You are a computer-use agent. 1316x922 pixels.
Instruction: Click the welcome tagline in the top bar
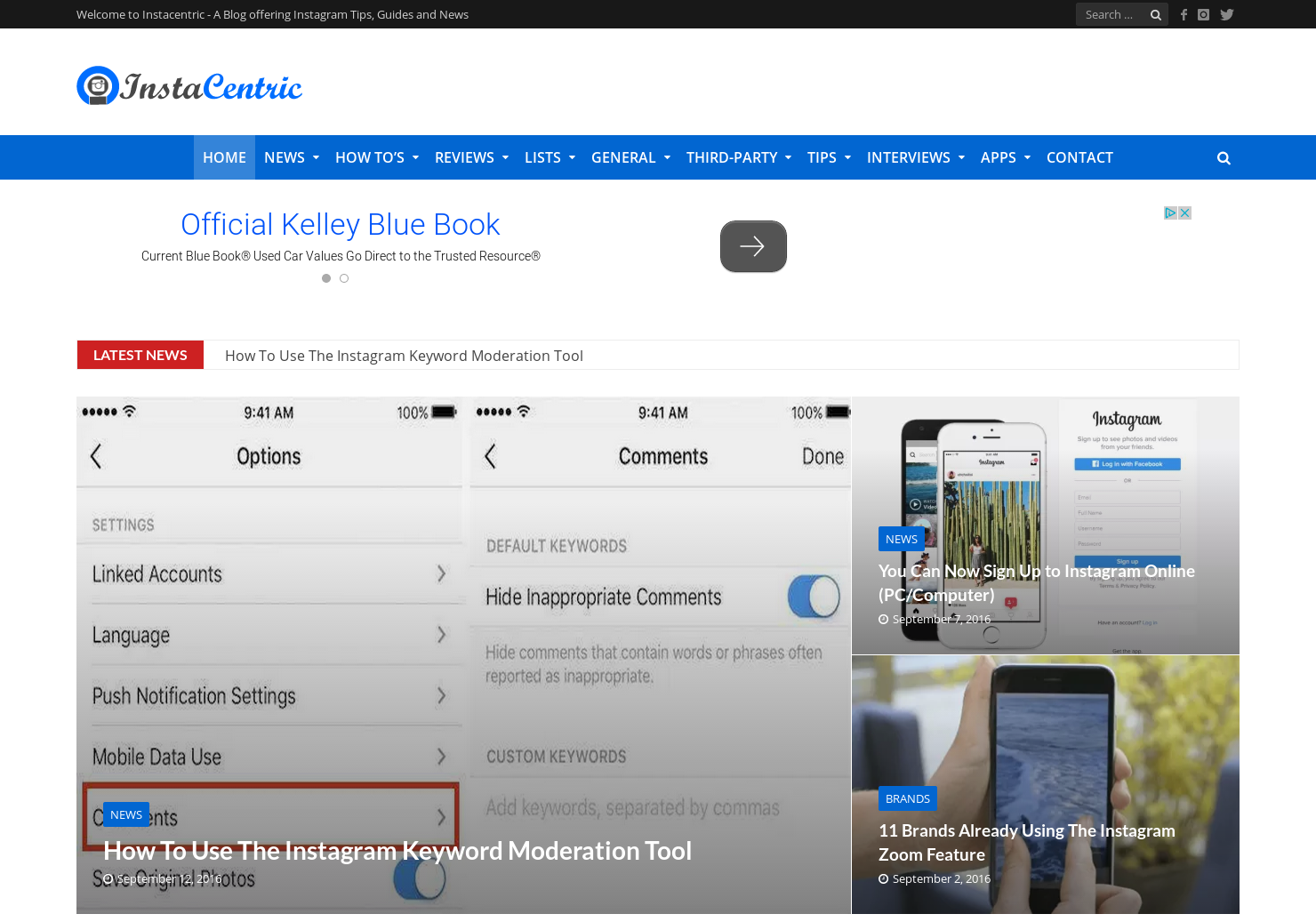click(272, 14)
